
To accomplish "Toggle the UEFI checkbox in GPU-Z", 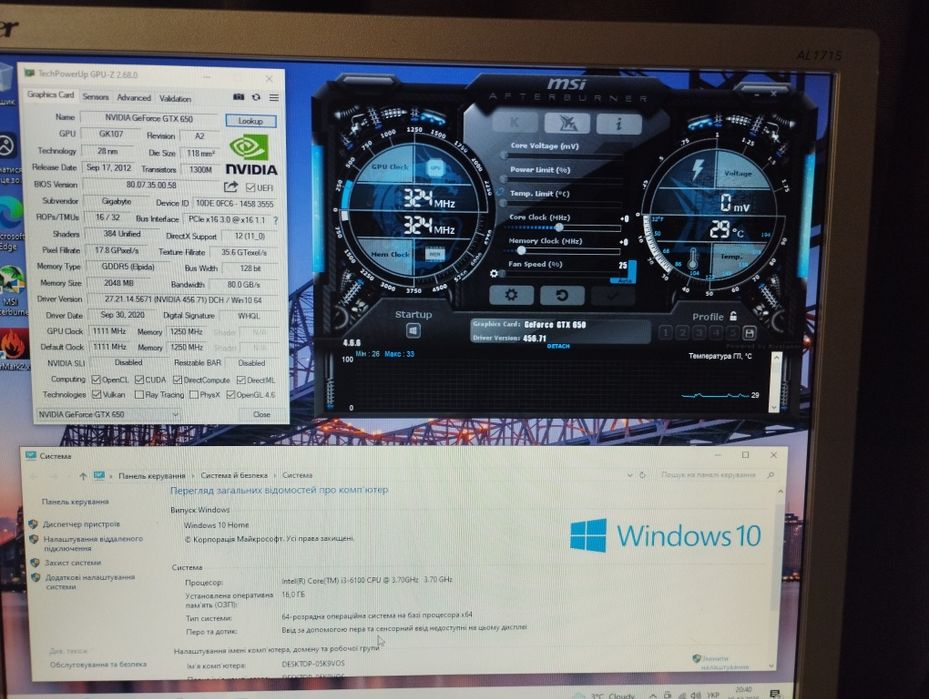I will 251,188.
